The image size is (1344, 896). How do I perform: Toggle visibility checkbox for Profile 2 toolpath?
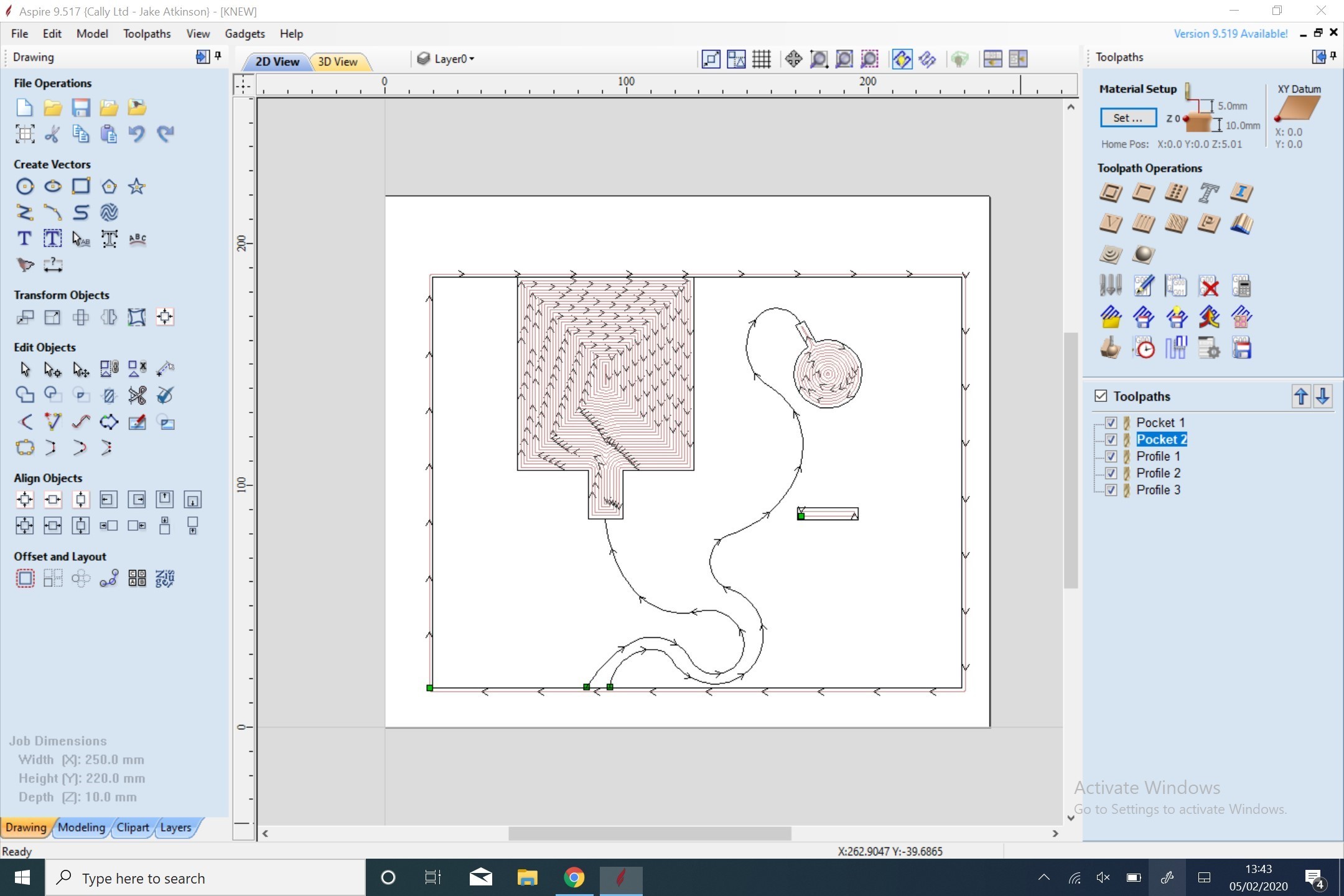[1111, 473]
